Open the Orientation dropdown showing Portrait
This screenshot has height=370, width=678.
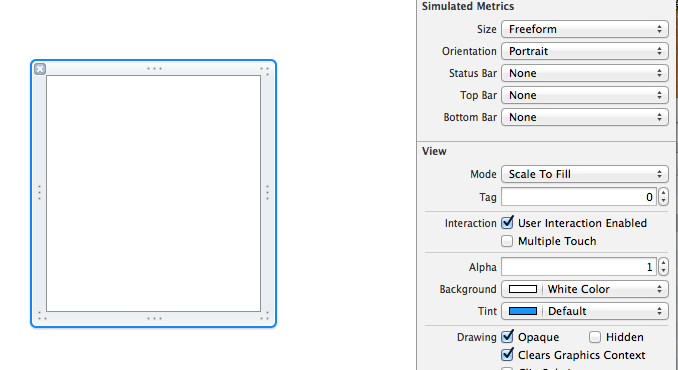point(585,51)
